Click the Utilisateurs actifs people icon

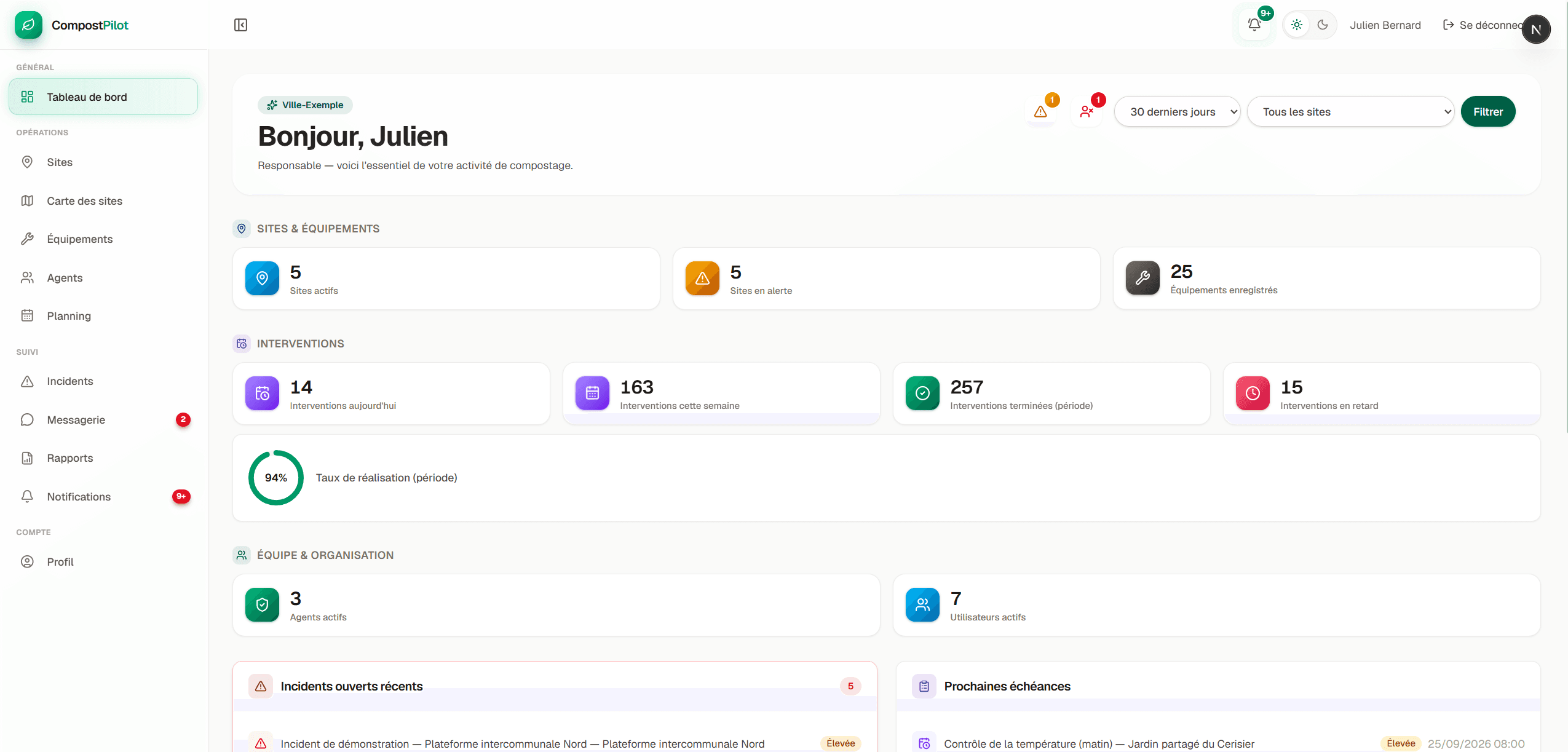(922, 605)
